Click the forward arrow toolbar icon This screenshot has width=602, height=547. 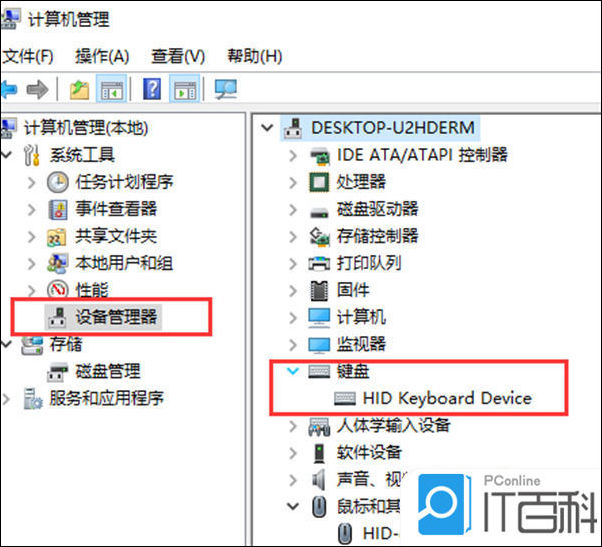pyautogui.click(x=37, y=89)
